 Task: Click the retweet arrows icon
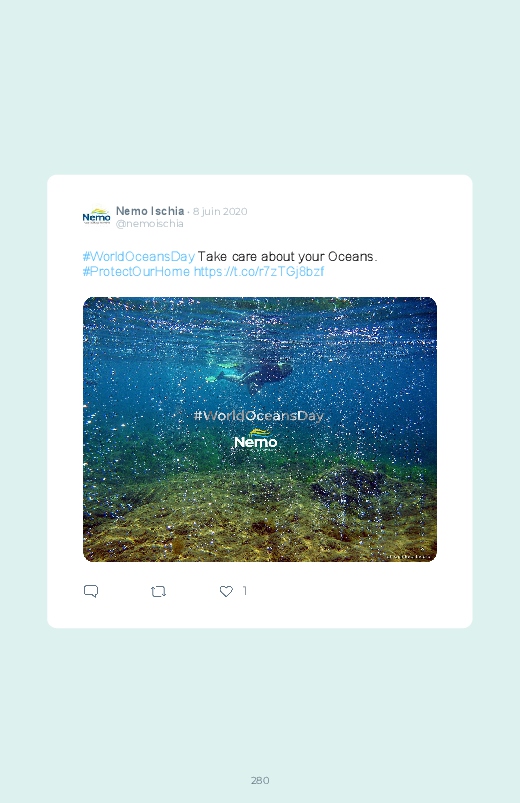[x=158, y=591]
